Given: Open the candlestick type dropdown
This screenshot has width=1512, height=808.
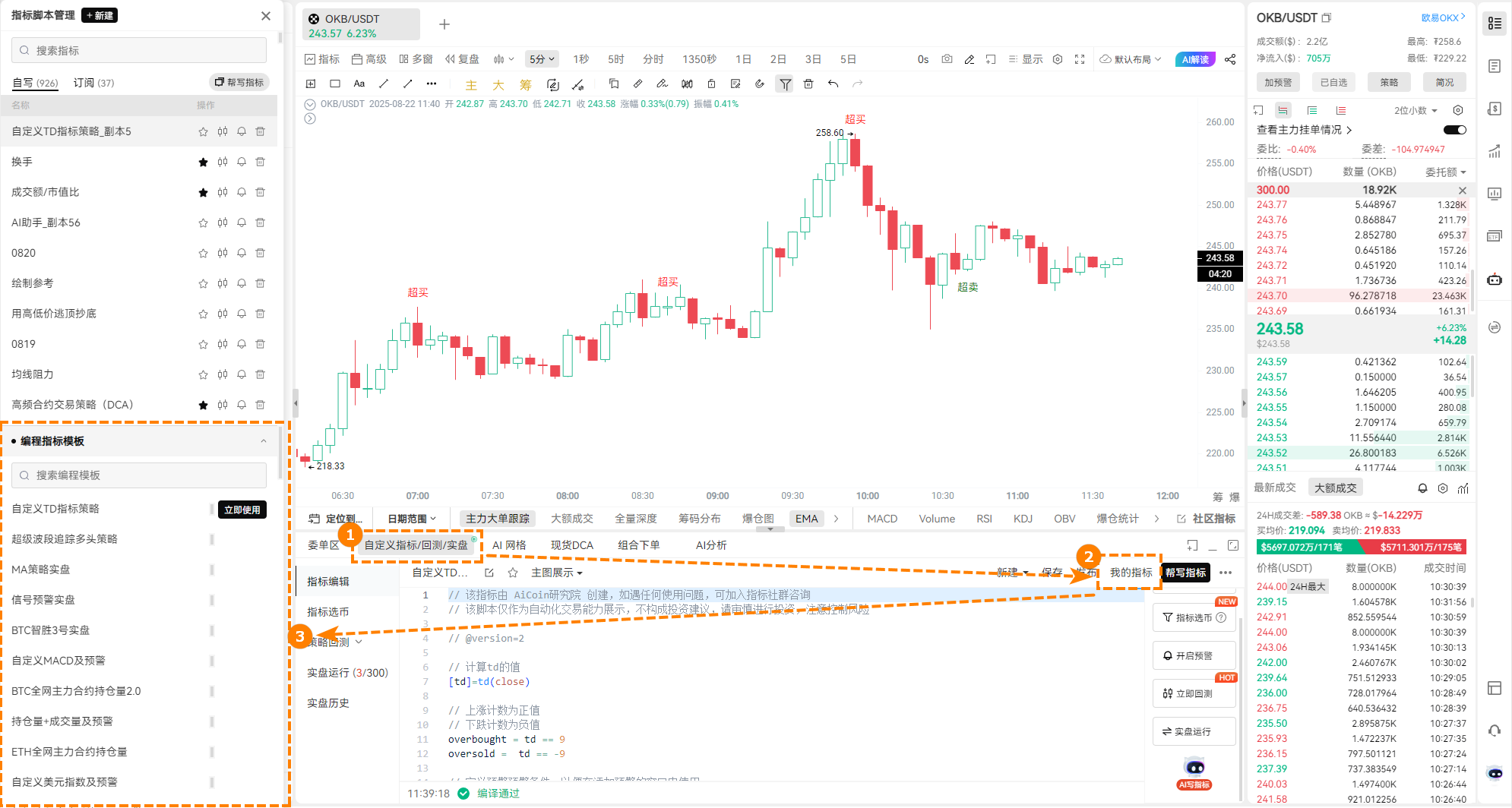Looking at the screenshot, I should coord(504,59).
